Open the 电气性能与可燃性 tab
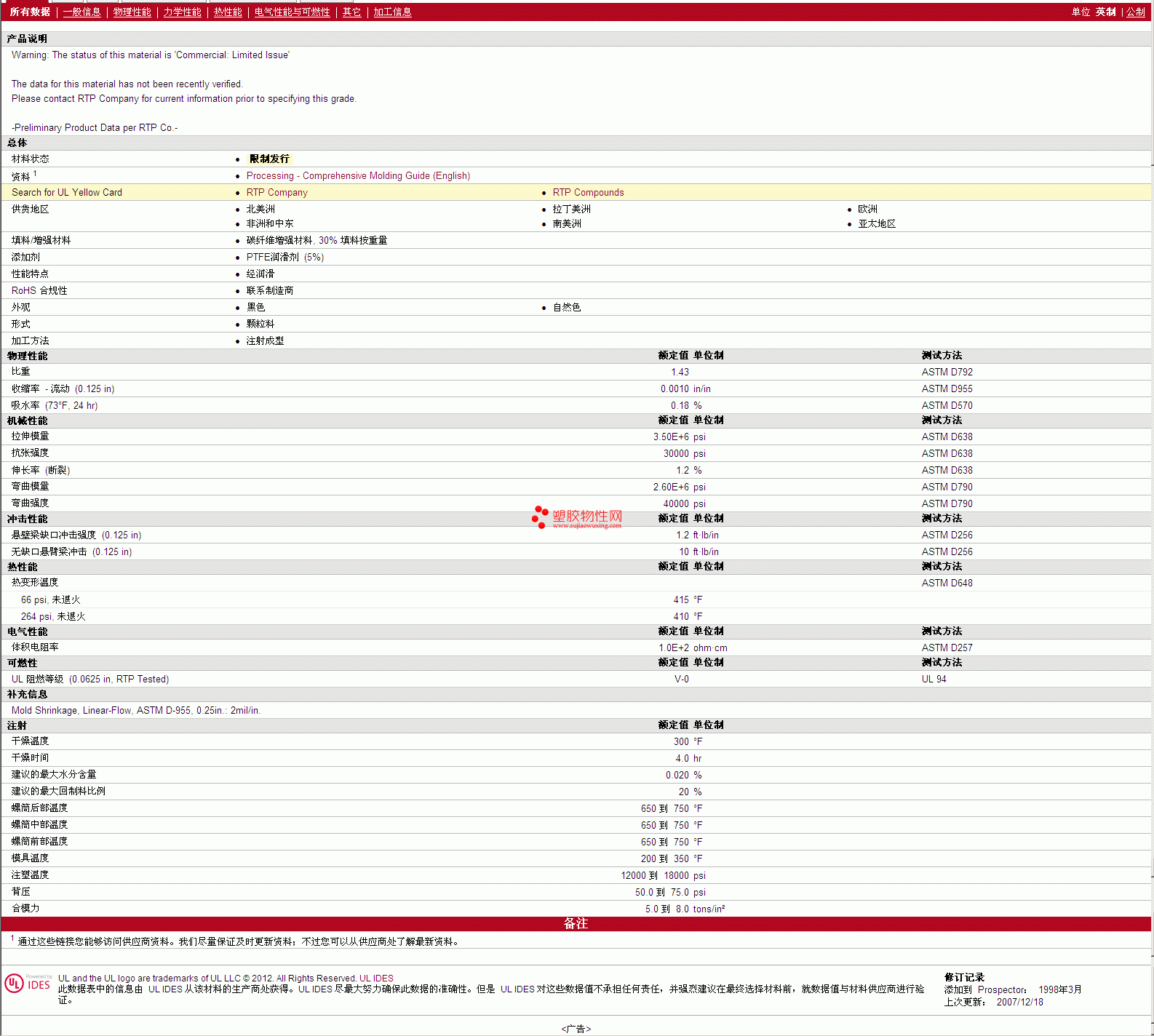This screenshot has width=1154, height=1036. tap(292, 12)
